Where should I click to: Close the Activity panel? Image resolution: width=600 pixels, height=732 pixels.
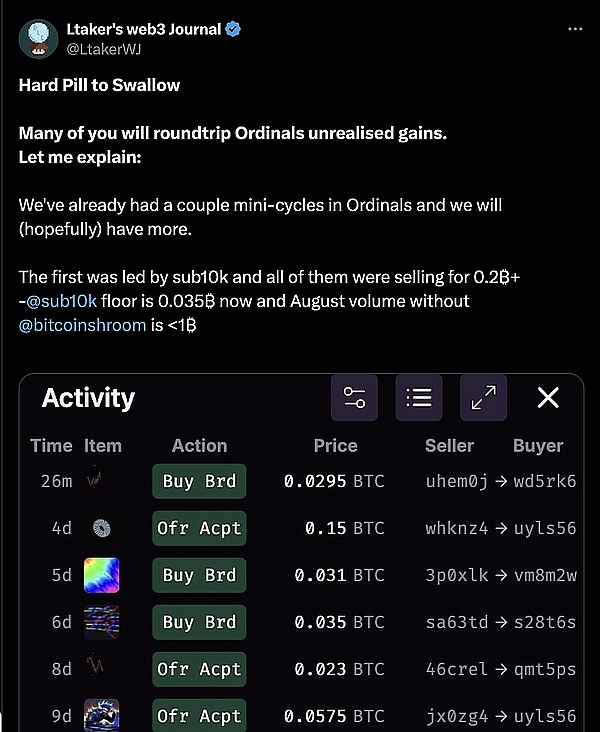(x=548, y=398)
